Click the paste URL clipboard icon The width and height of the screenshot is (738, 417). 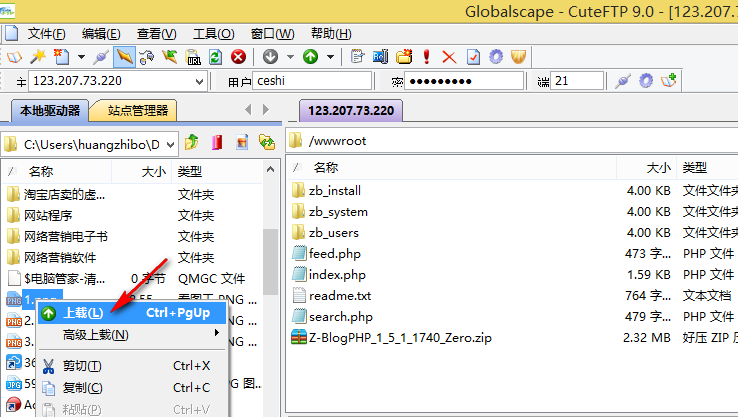pos(193,57)
